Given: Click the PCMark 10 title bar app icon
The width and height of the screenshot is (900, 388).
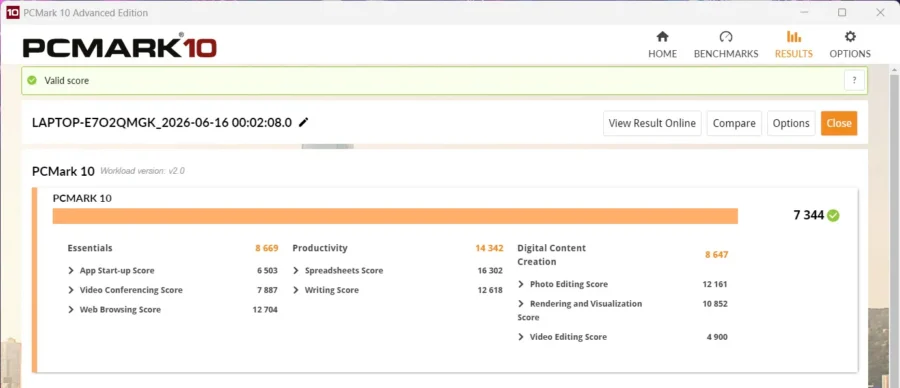Looking at the screenshot, I should coord(13,12).
